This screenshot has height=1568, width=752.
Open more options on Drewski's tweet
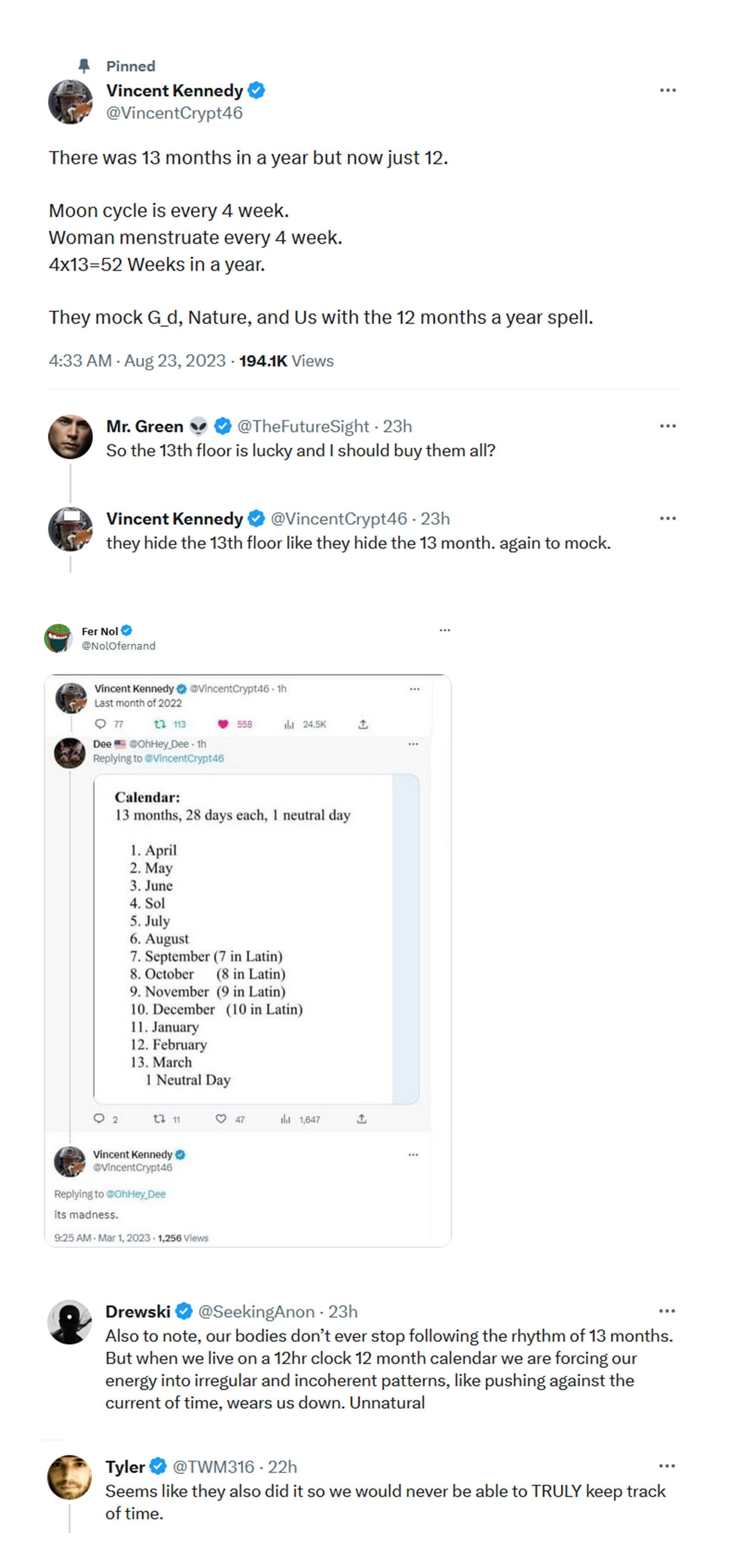(x=667, y=1311)
